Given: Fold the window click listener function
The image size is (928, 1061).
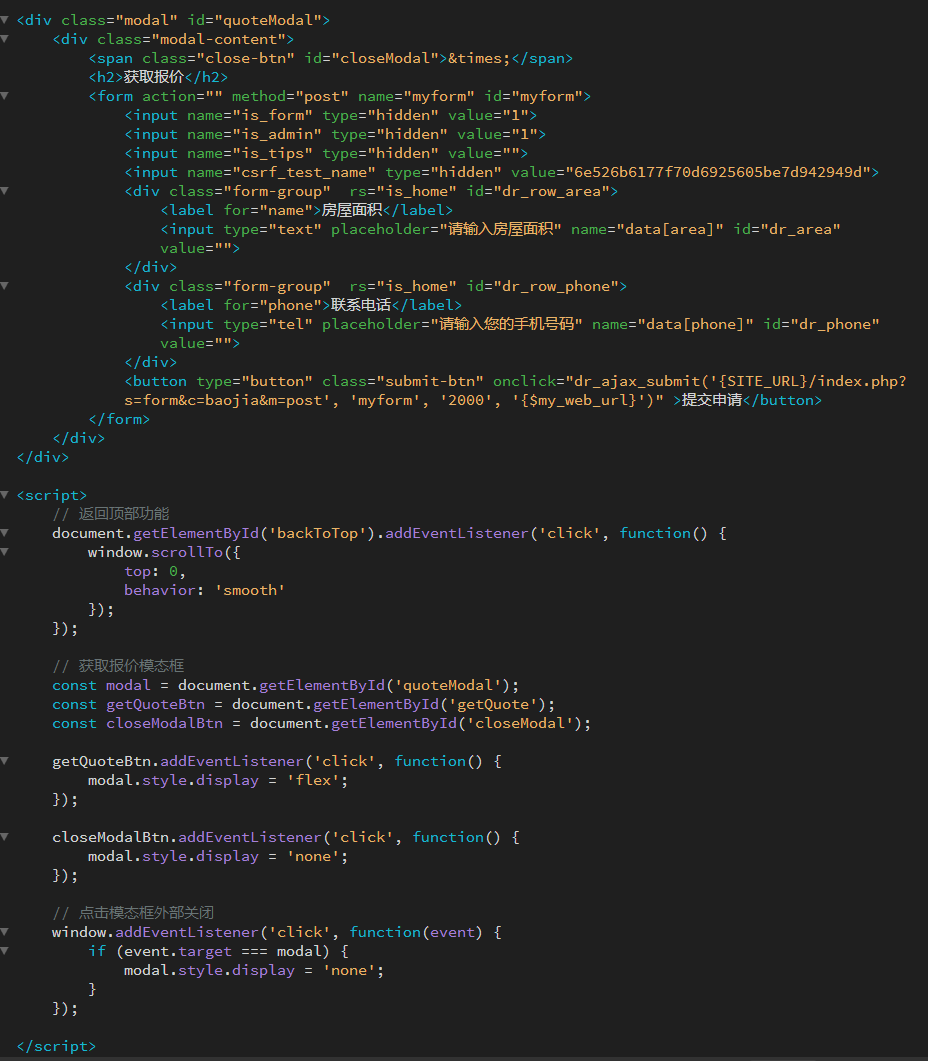Looking at the screenshot, I should click(4, 932).
